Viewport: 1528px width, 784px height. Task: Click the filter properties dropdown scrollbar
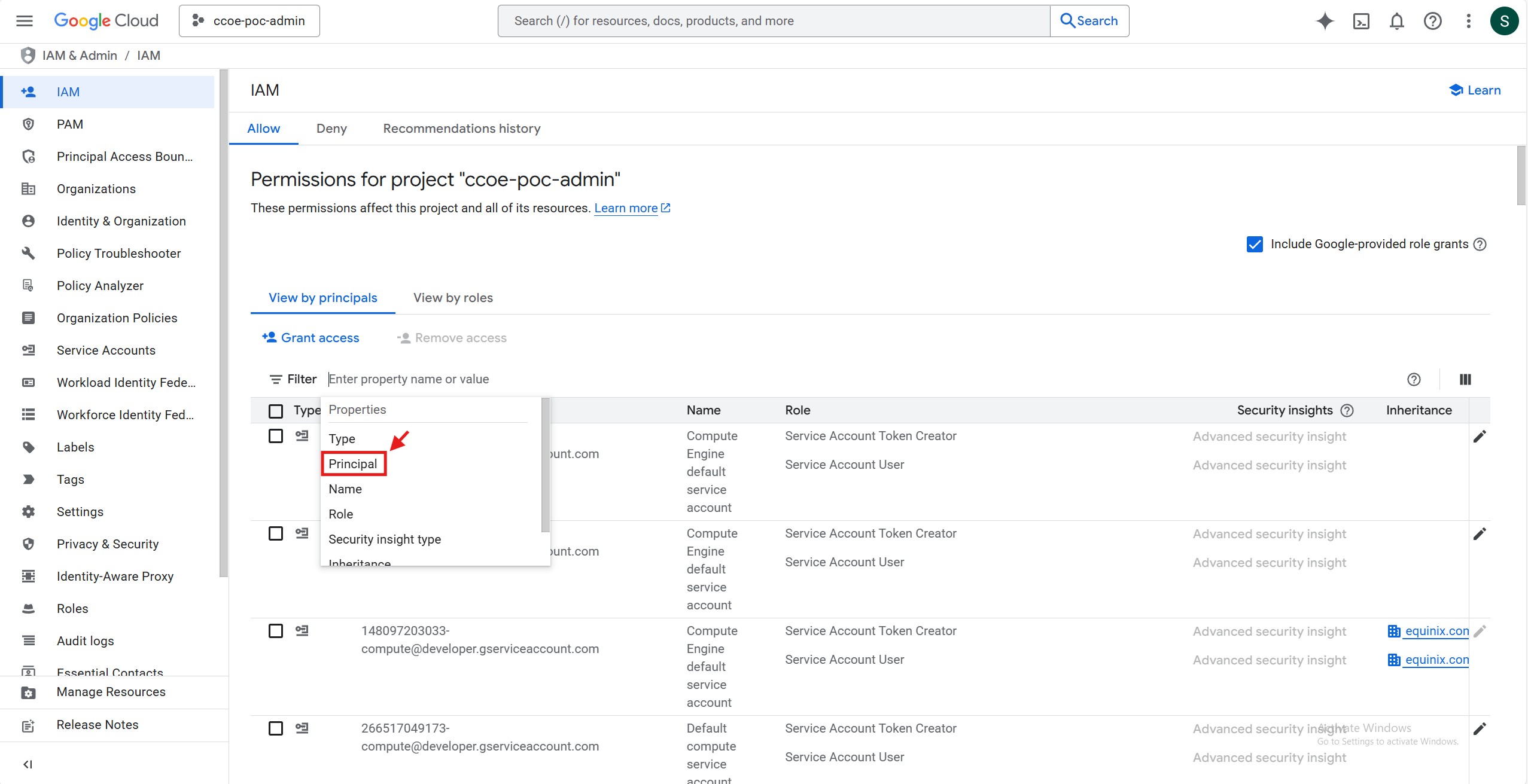(x=545, y=465)
